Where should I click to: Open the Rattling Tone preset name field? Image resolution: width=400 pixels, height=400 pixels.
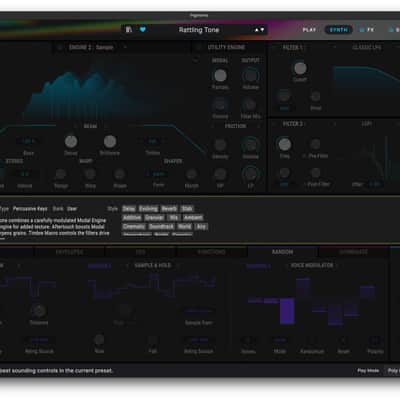(x=199, y=30)
